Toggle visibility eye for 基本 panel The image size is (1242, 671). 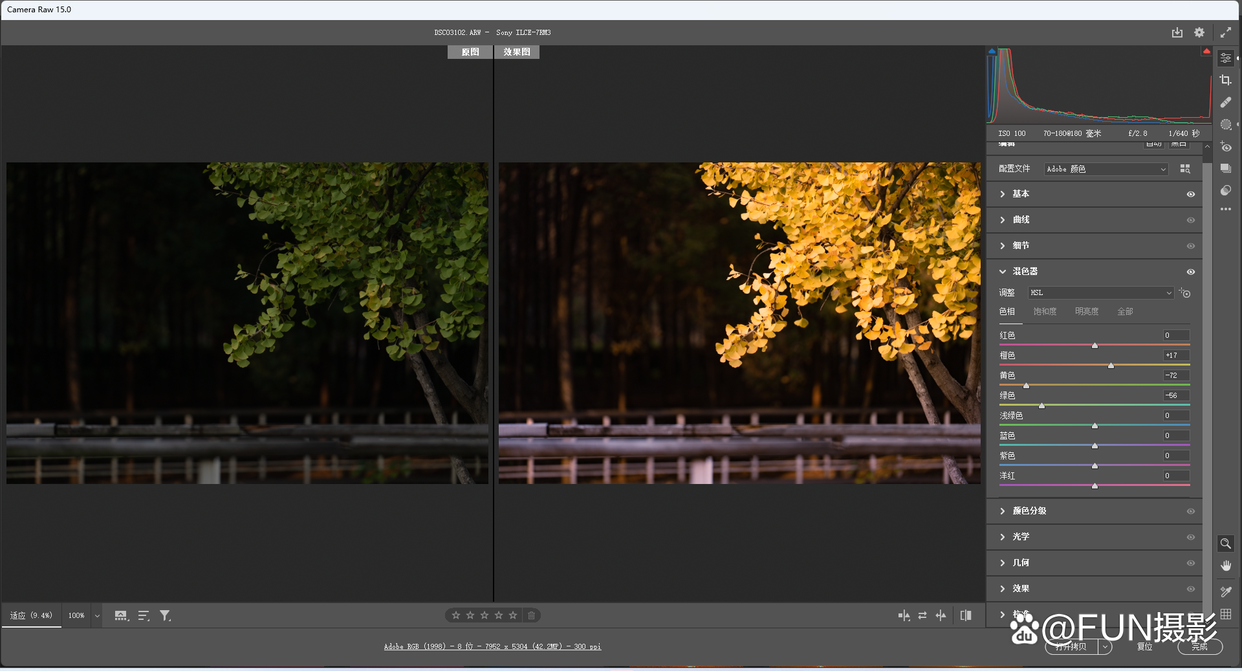[1191, 194]
